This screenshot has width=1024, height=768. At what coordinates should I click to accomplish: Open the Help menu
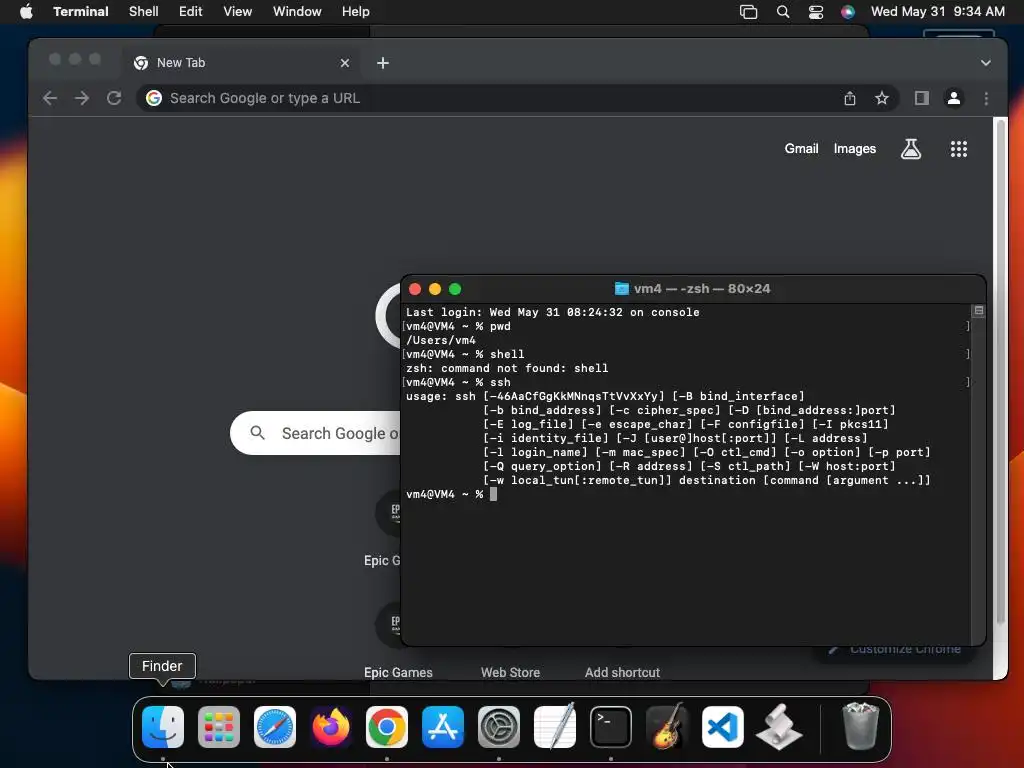(356, 12)
